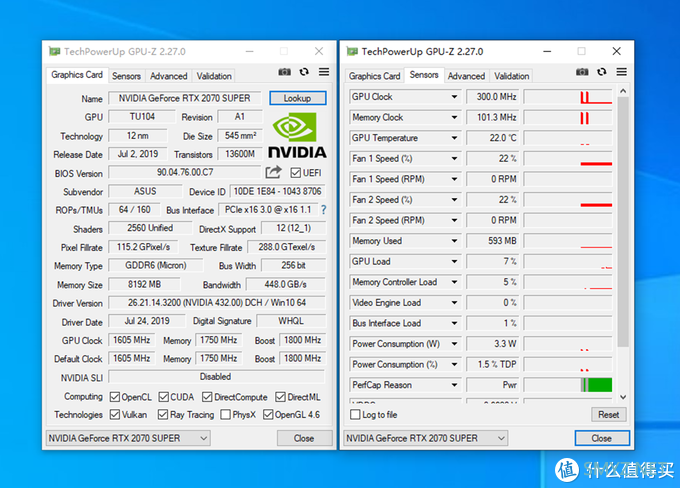Click the refresh icon in left GPU-Z window
The image size is (680, 488).
(304, 72)
